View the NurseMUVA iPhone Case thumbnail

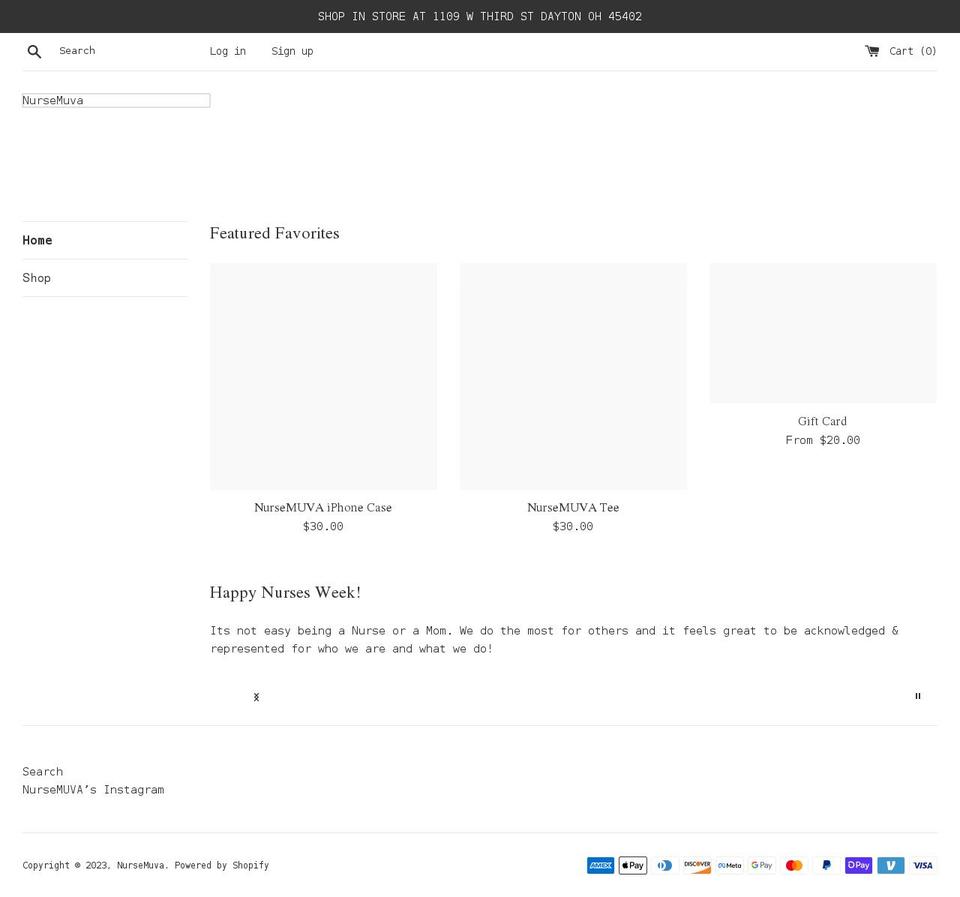point(323,376)
